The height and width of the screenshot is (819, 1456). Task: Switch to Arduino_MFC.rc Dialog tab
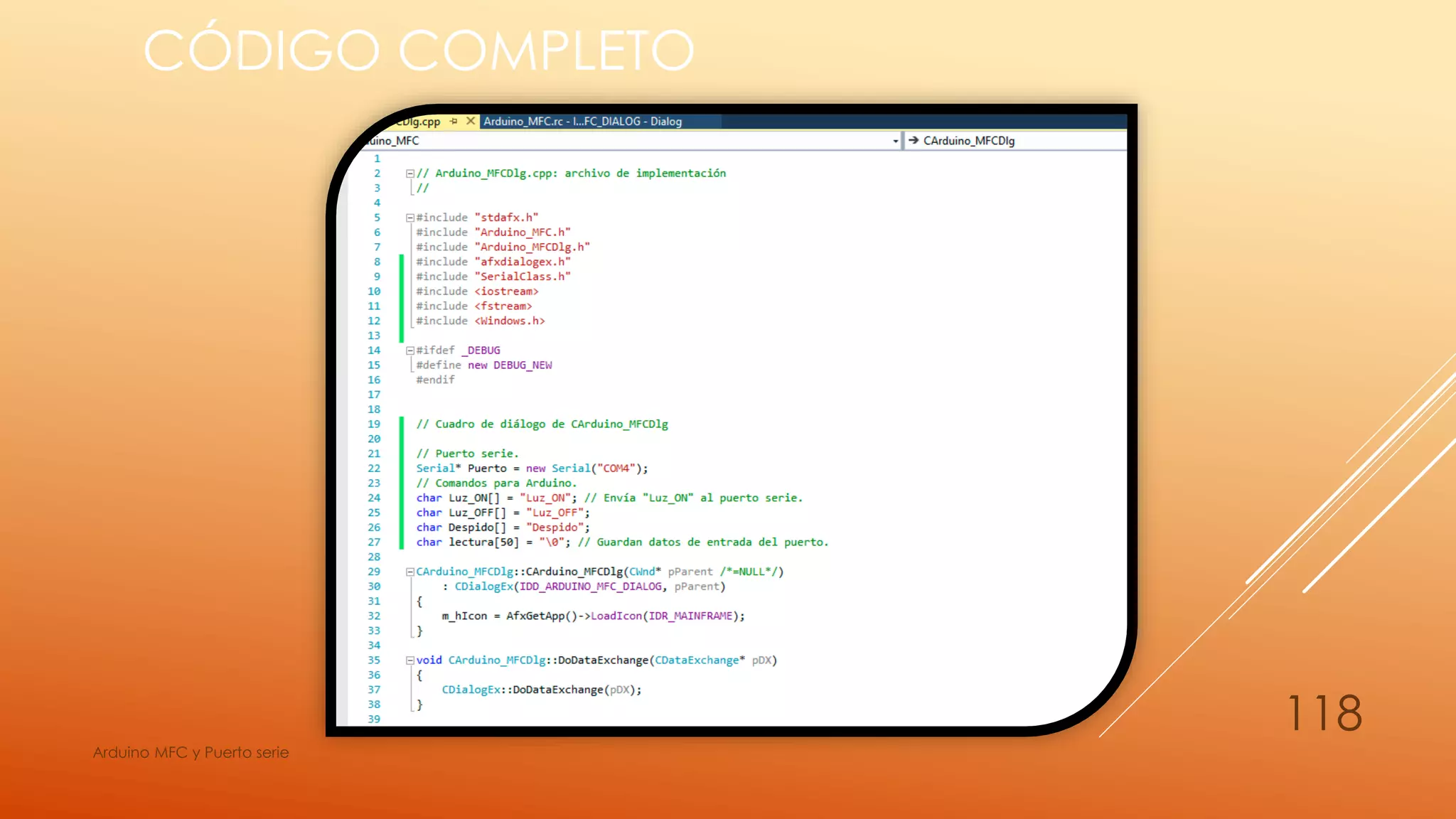click(582, 122)
